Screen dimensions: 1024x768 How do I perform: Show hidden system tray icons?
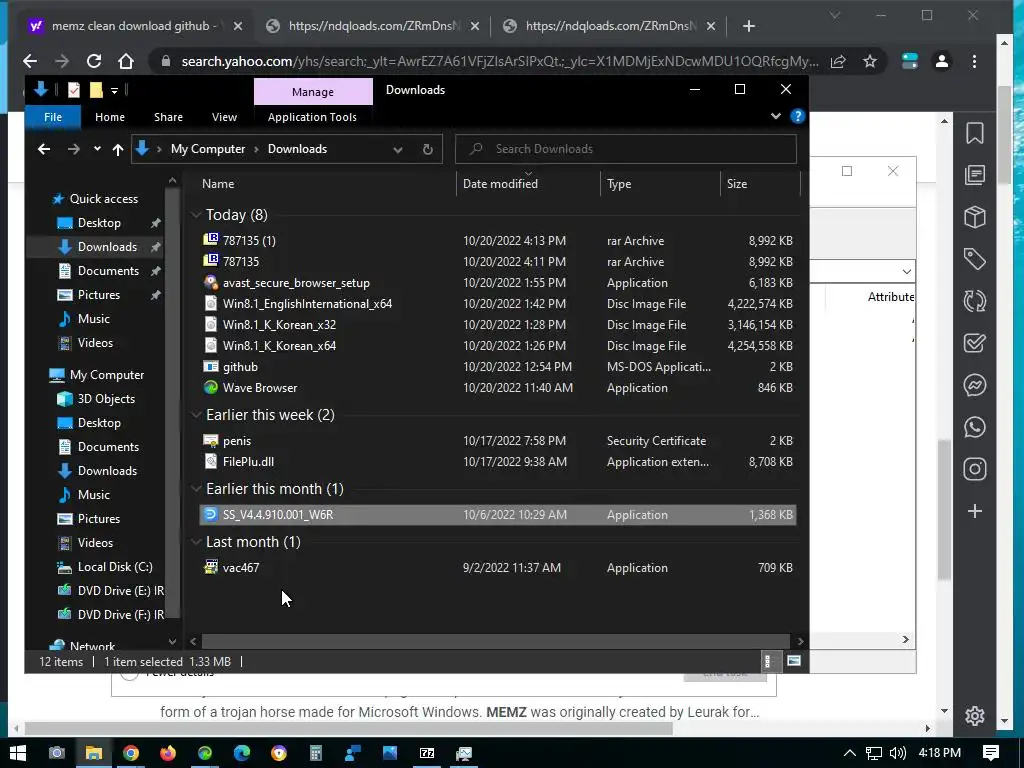pyautogui.click(x=850, y=753)
